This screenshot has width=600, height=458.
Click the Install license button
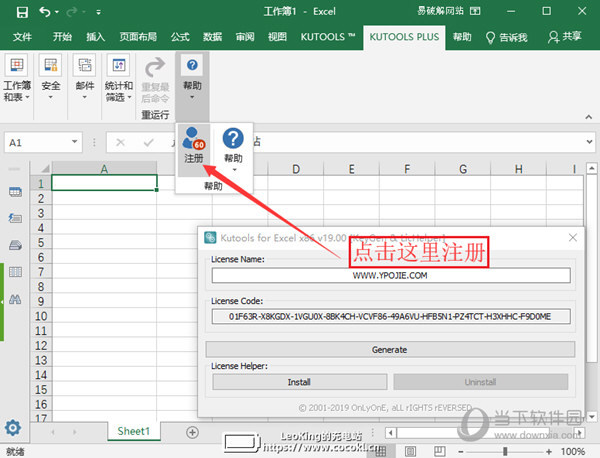299,382
